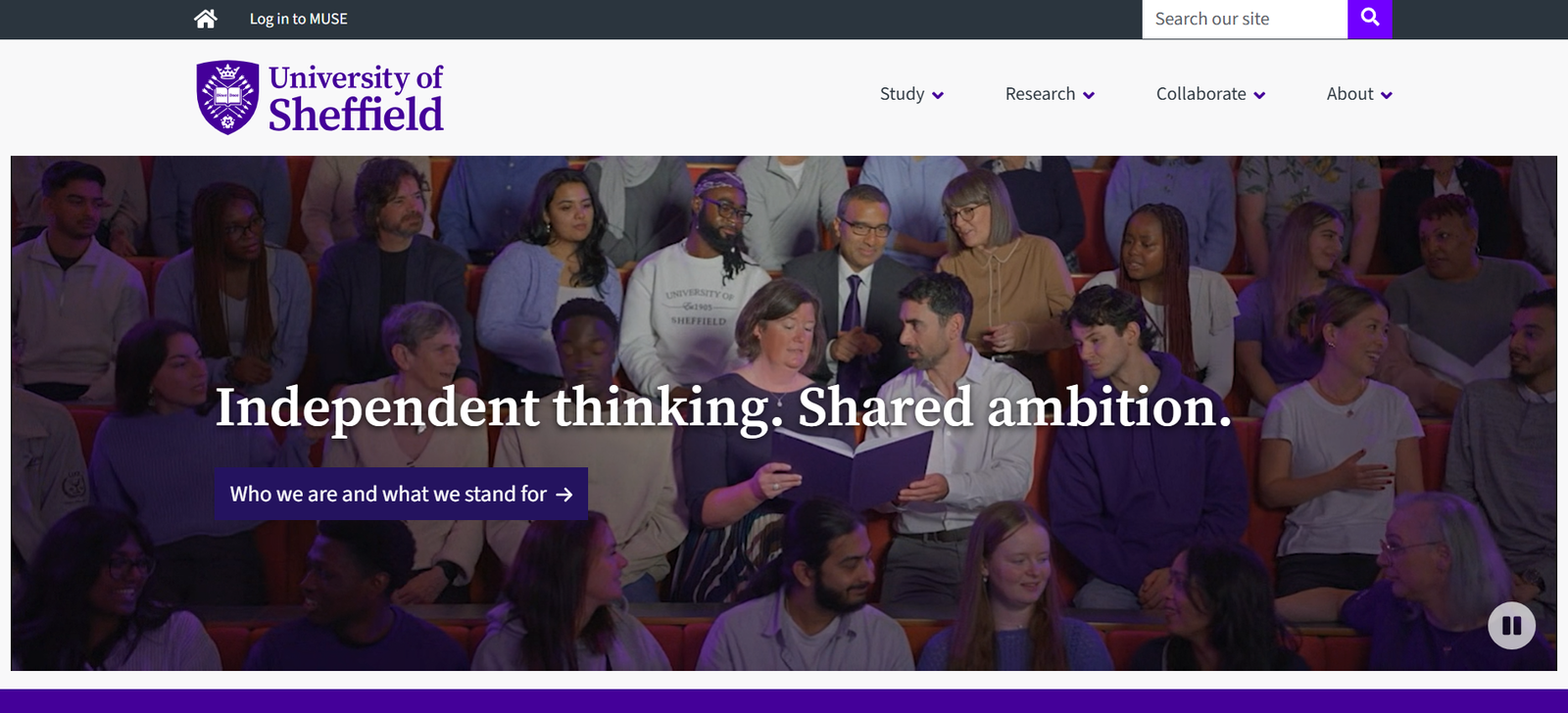Expand the Collaborate dropdown chevron

(x=1260, y=96)
